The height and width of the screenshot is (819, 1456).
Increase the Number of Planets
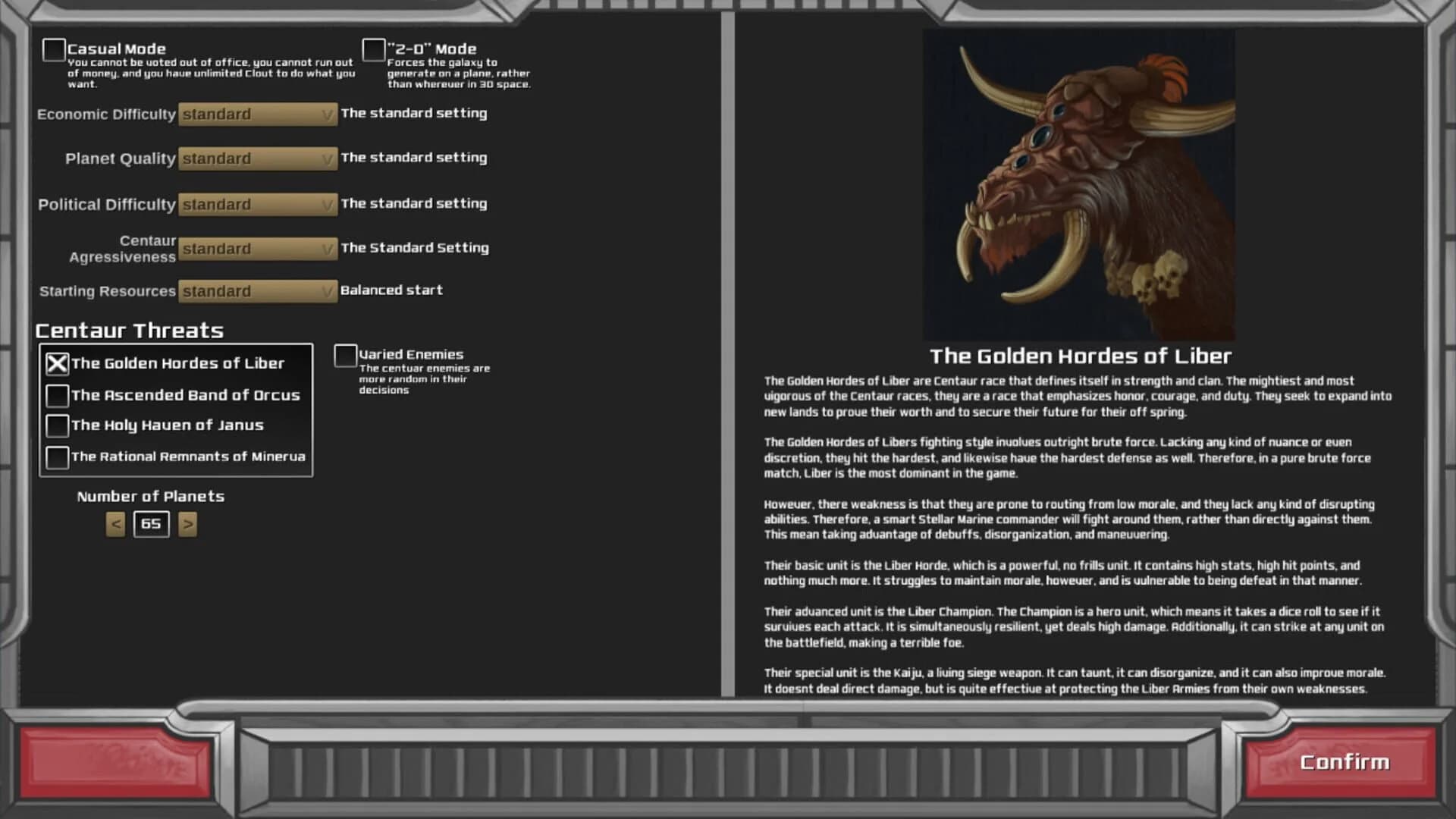(x=187, y=524)
